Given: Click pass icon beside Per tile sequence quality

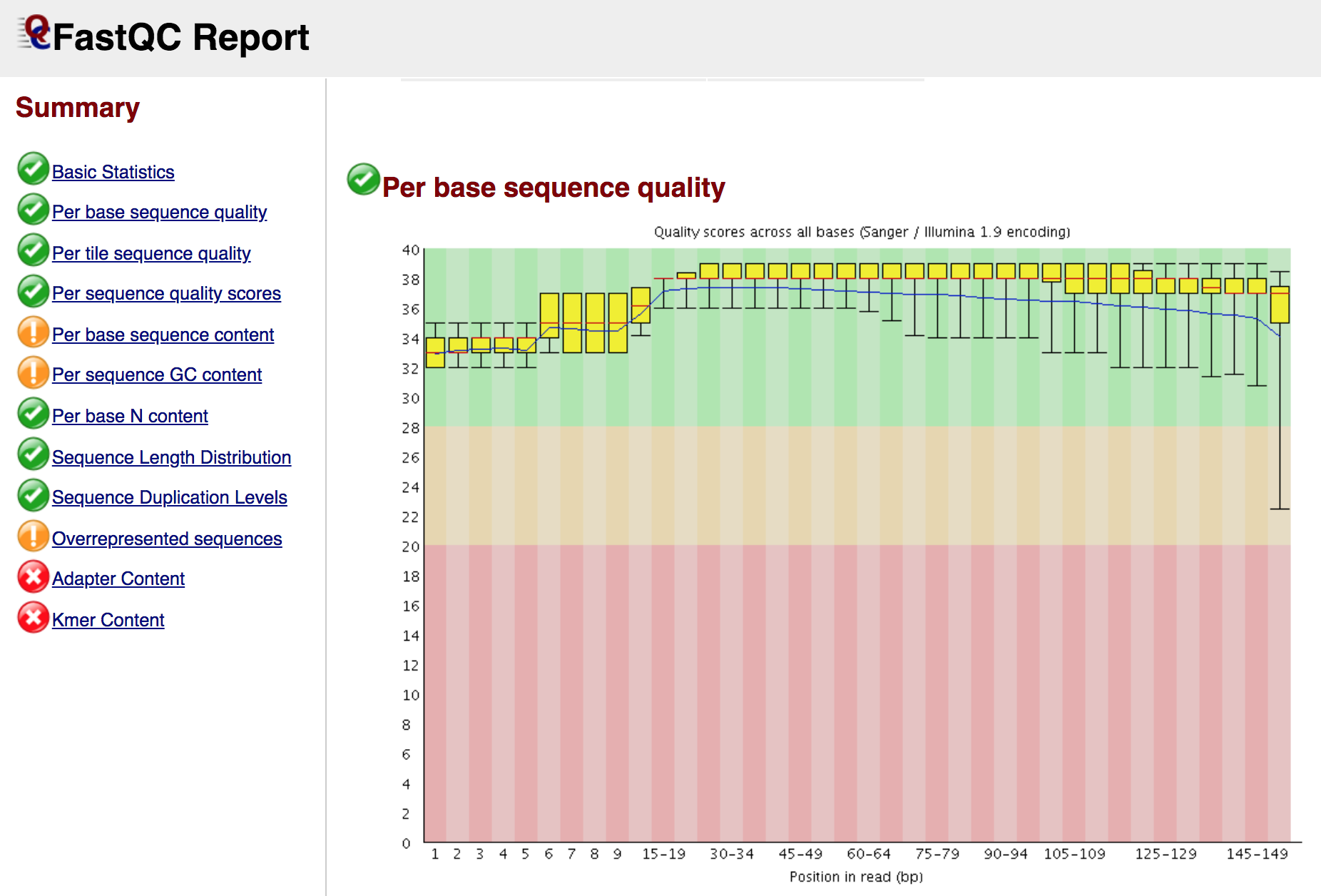Looking at the screenshot, I should [33, 250].
